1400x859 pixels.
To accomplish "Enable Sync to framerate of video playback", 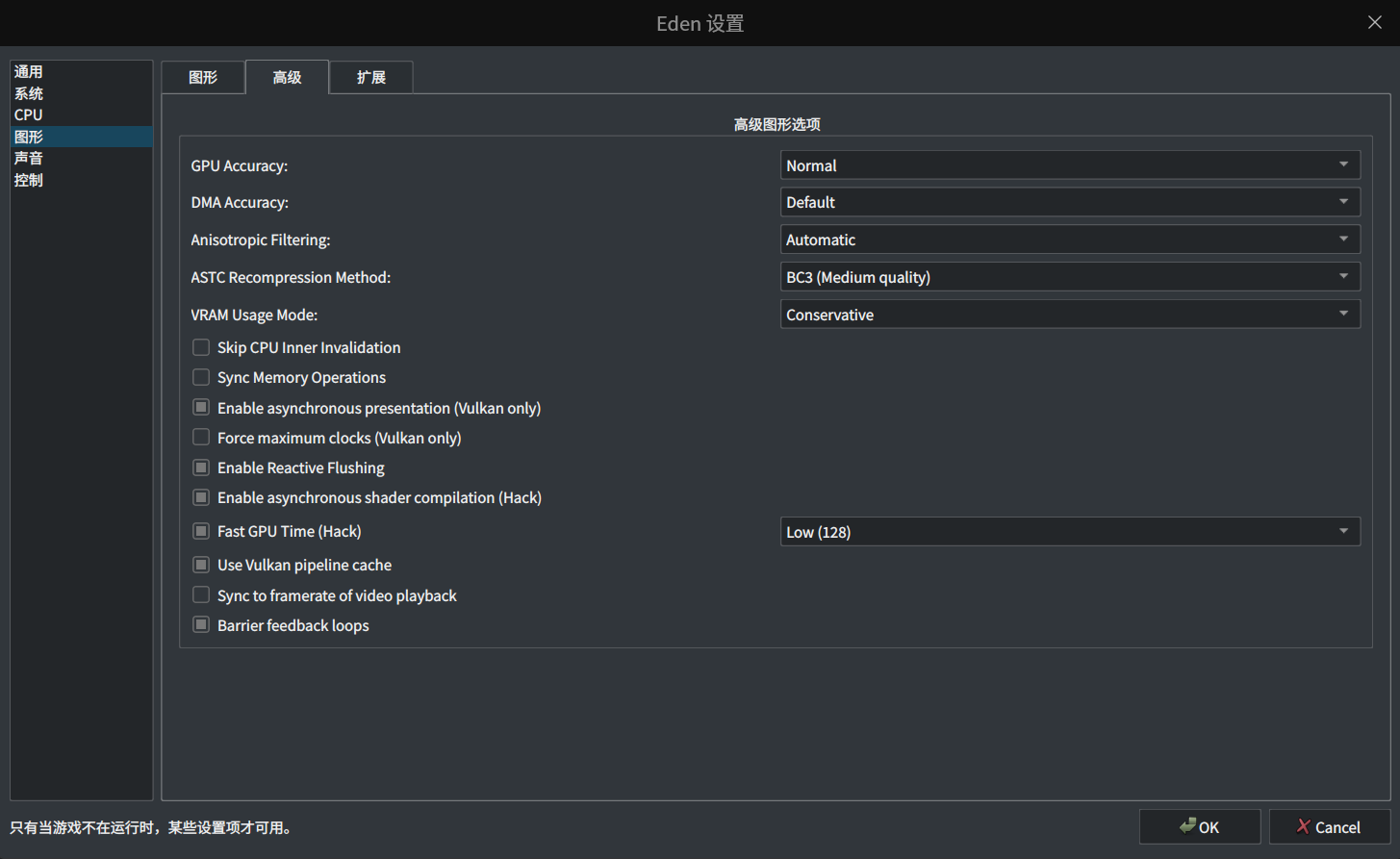I will point(201,595).
